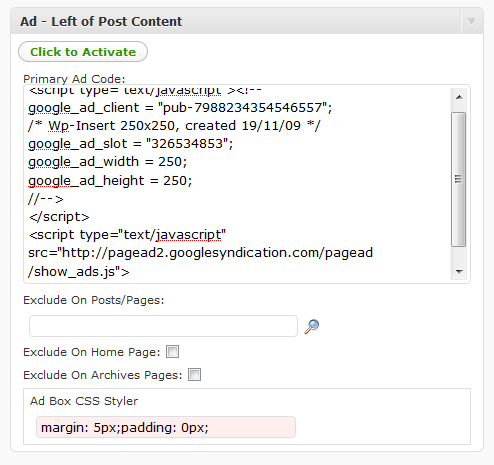Click the show_ads.js line in code
494x465 pixels.
[79, 272]
